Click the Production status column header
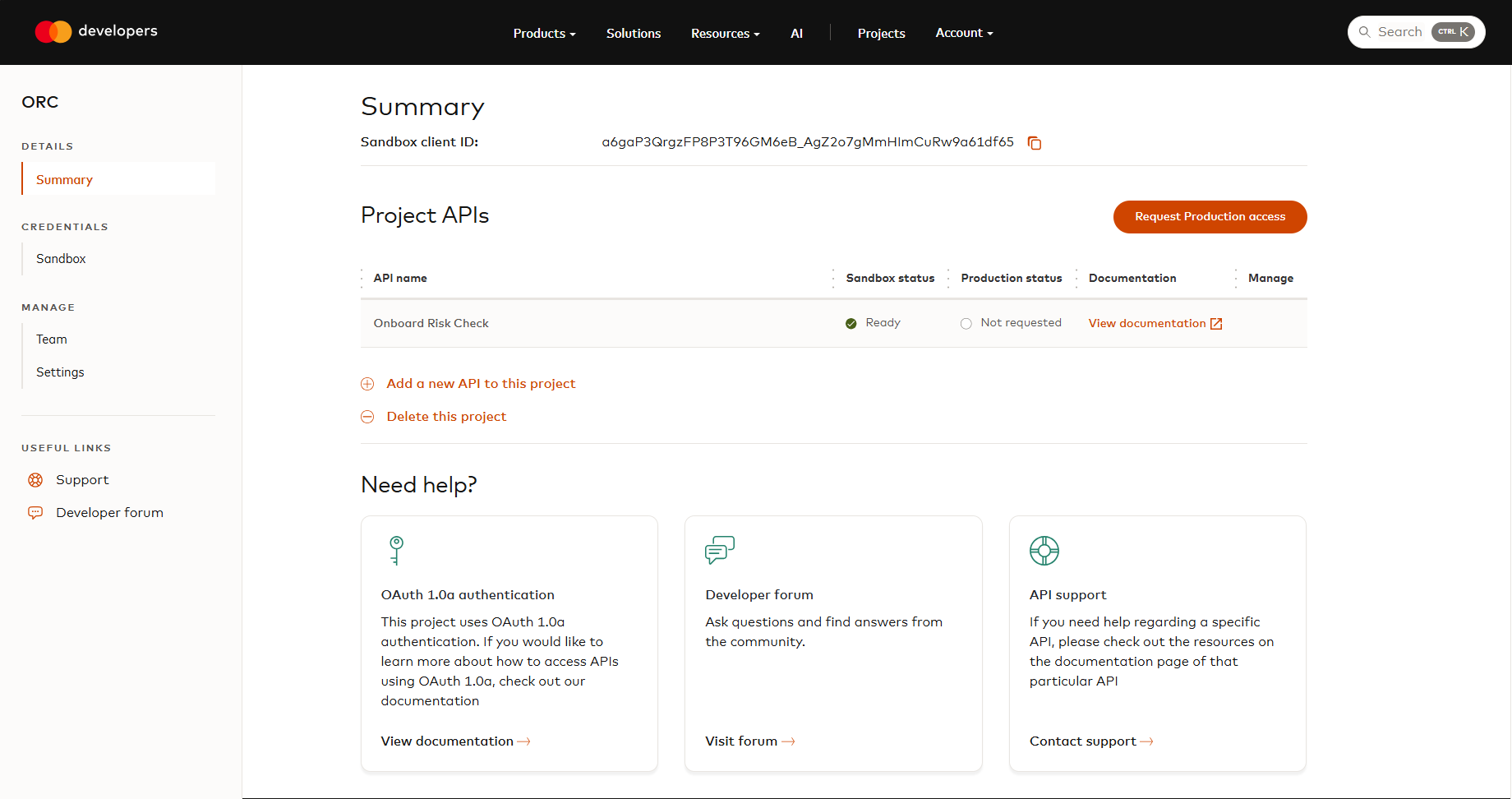The width and height of the screenshot is (1512, 799). point(1012,279)
